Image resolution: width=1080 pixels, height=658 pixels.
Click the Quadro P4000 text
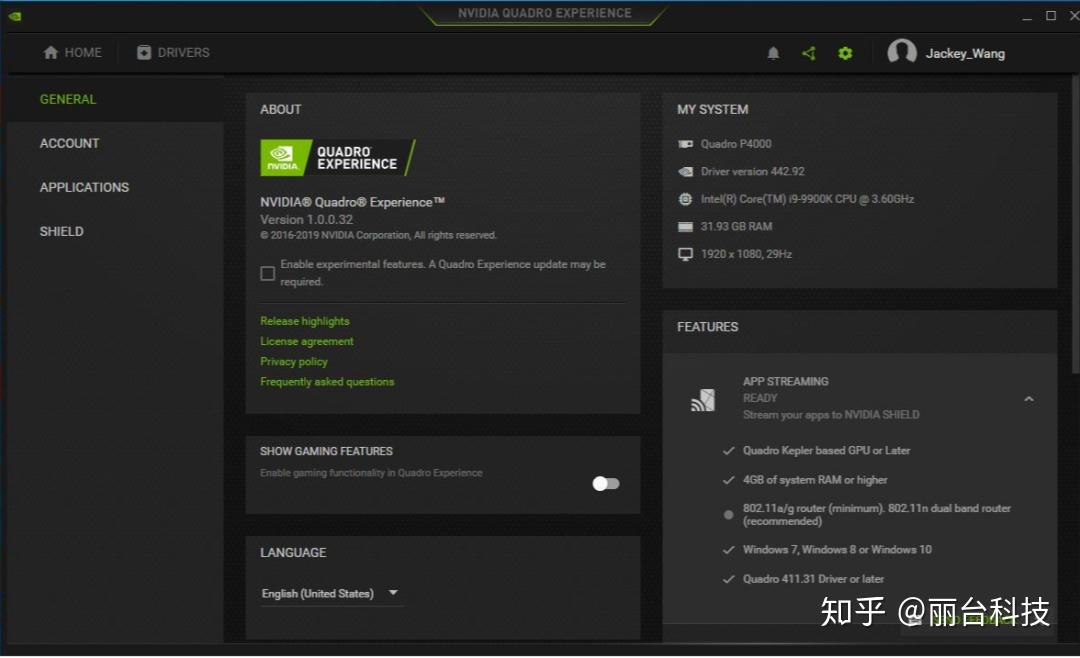736,144
